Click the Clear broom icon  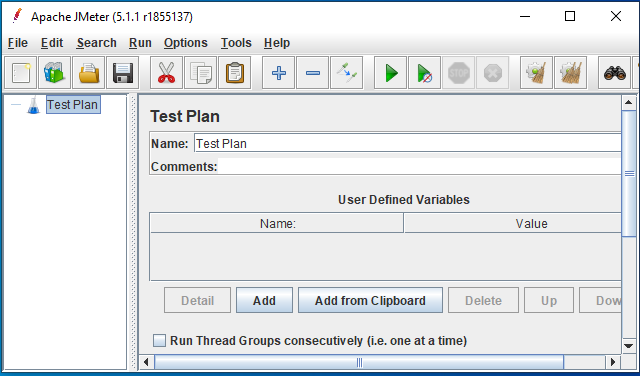pos(536,73)
